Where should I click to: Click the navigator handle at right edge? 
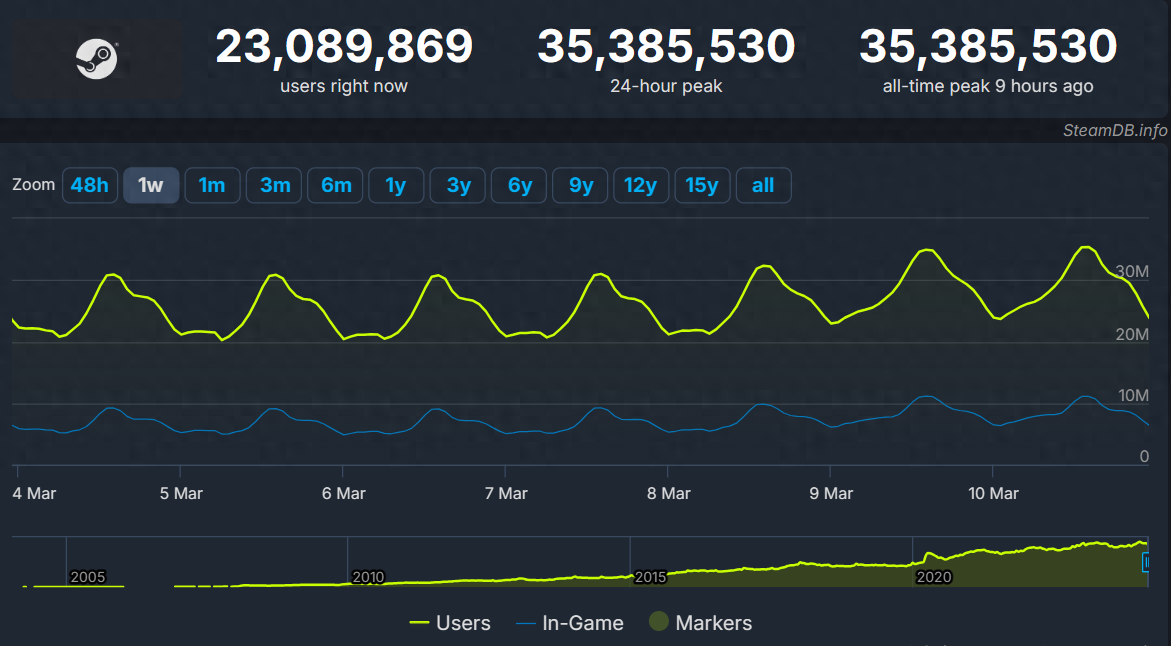click(1146, 563)
